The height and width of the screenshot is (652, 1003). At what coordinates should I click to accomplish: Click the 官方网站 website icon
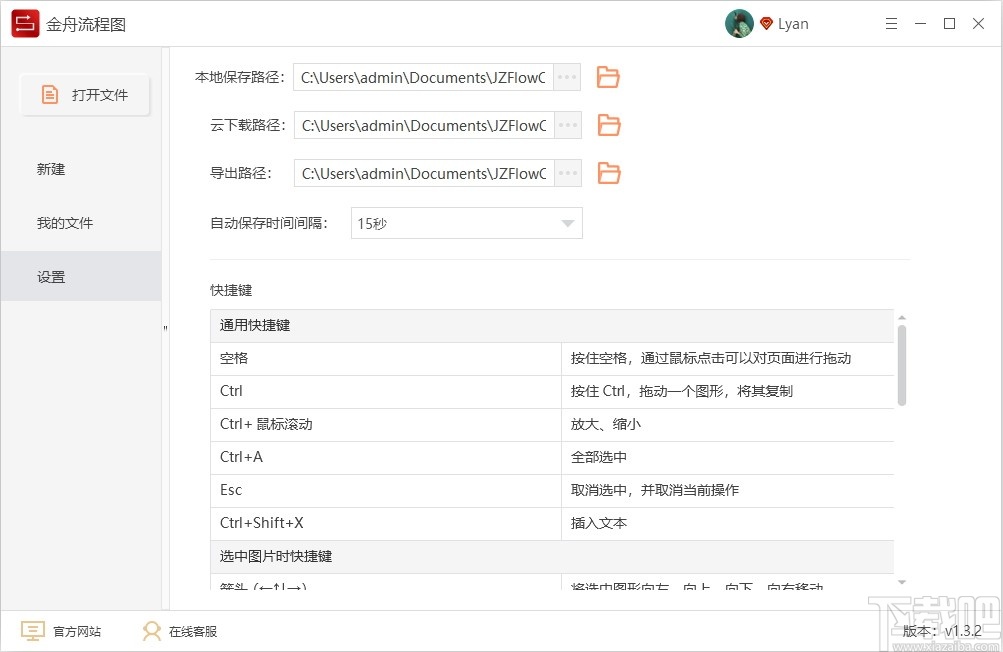pyautogui.click(x=33, y=631)
